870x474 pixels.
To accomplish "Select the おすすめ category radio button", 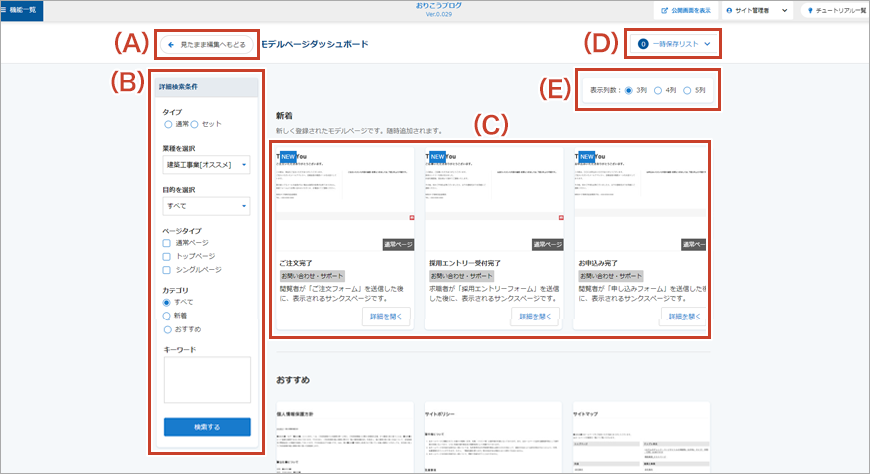I will click(168, 328).
